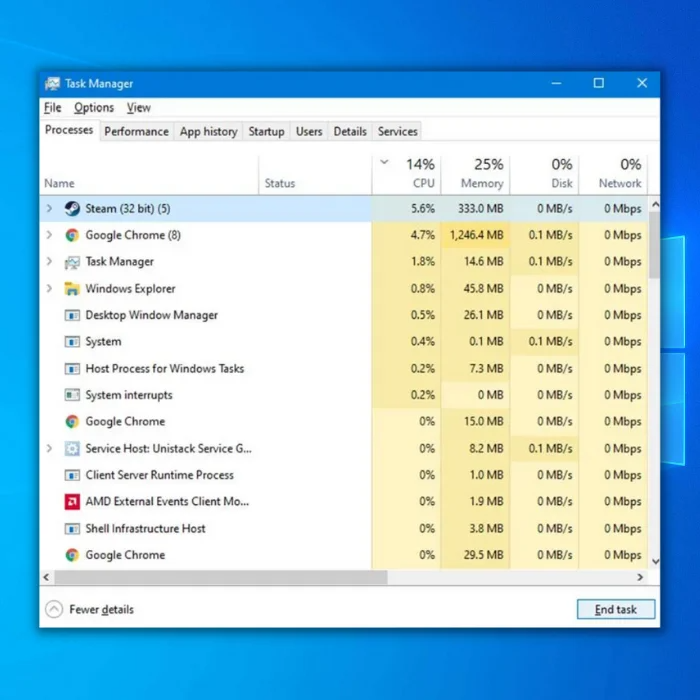Click the System process icon
This screenshot has height=700, width=700.
coord(72,342)
